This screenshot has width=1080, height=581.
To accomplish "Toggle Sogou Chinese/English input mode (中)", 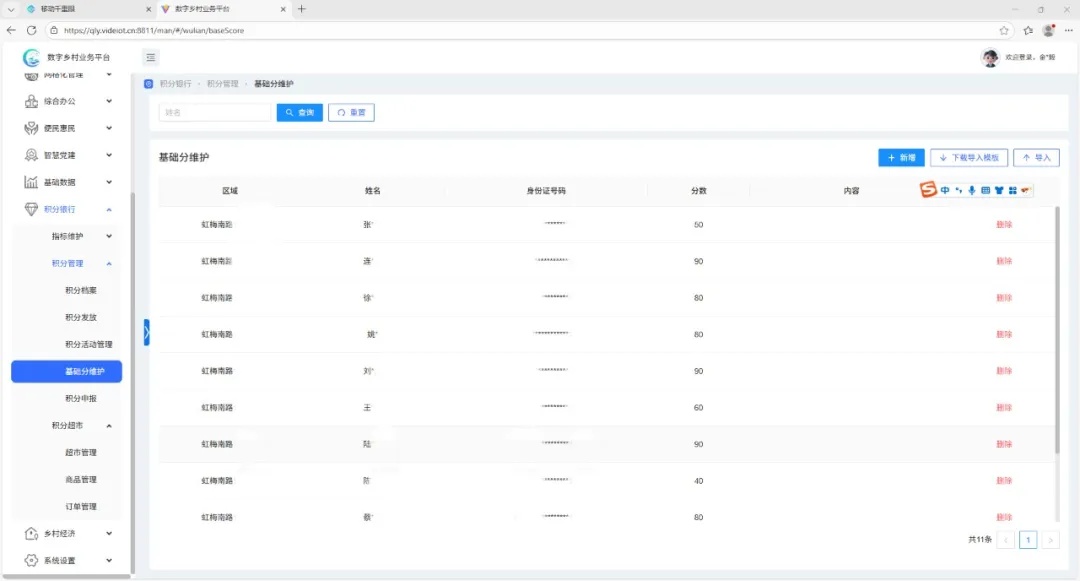I will [945, 190].
